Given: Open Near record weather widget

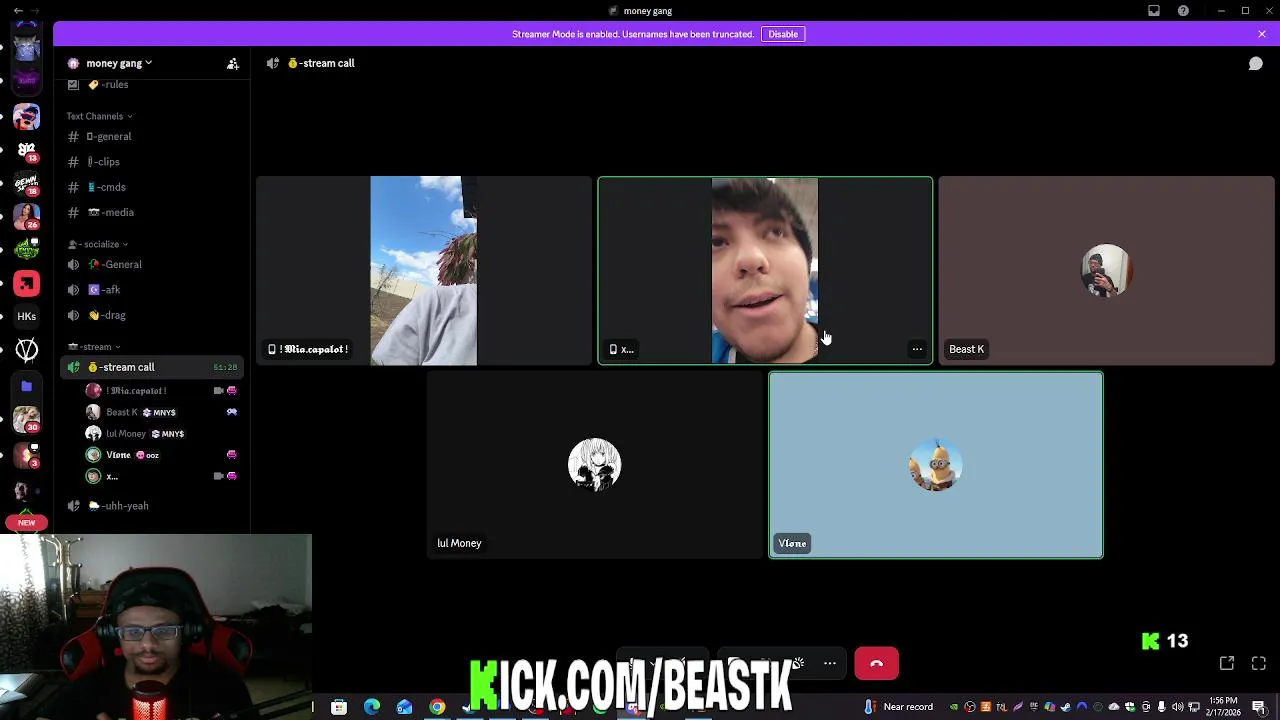Looking at the screenshot, I should (898, 707).
